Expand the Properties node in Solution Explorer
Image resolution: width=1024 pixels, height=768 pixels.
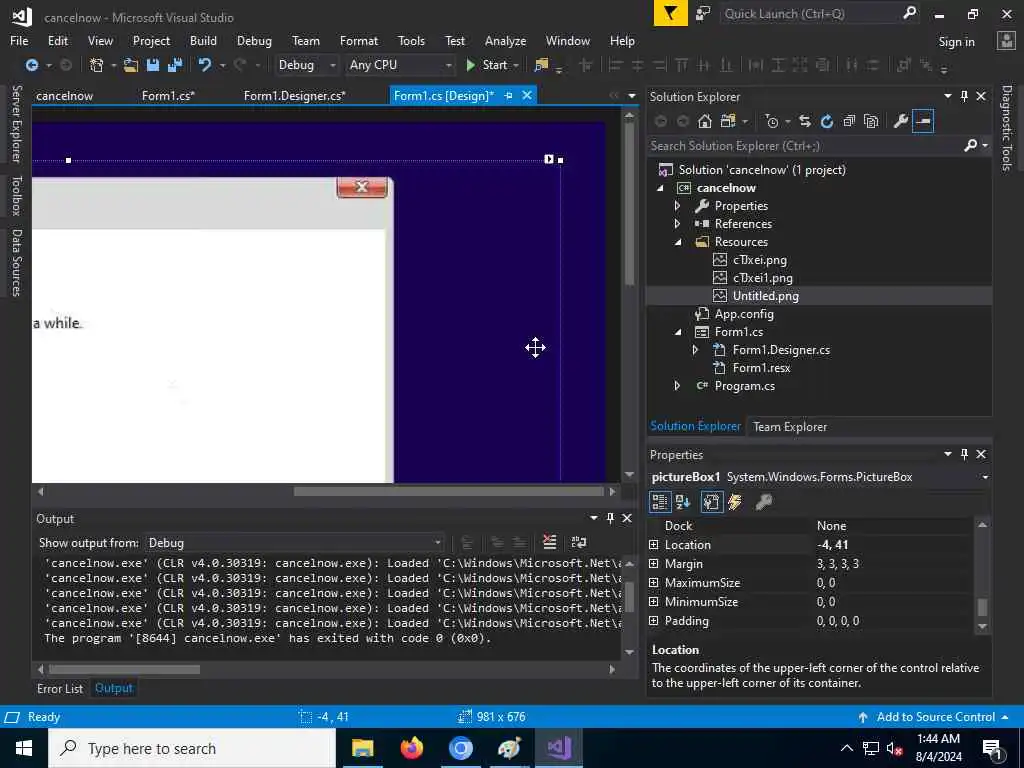pyautogui.click(x=677, y=206)
